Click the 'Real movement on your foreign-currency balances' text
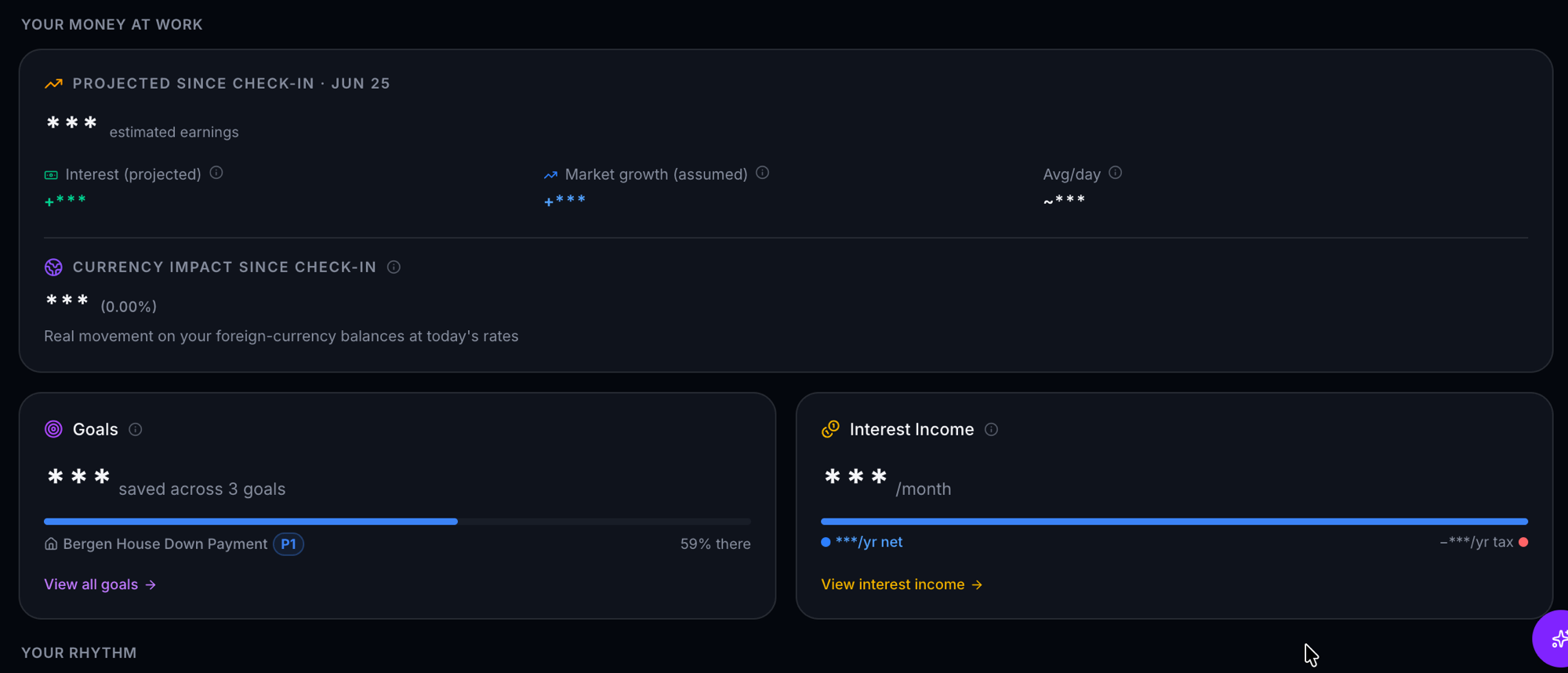 click(x=281, y=336)
